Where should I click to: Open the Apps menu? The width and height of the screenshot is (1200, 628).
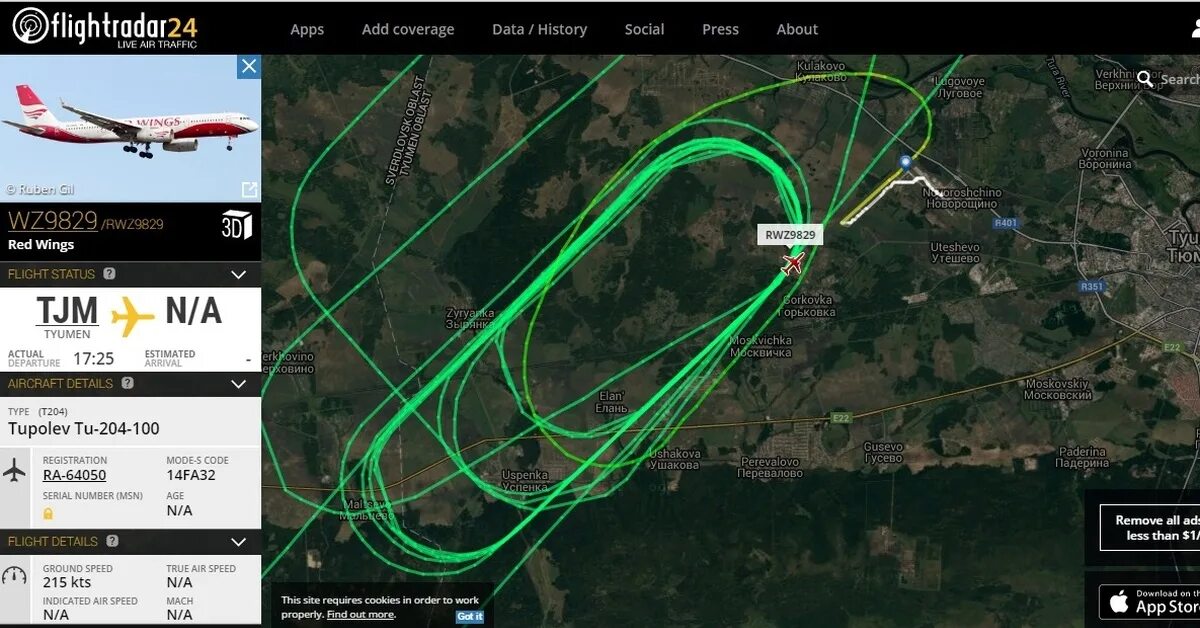[307, 29]
